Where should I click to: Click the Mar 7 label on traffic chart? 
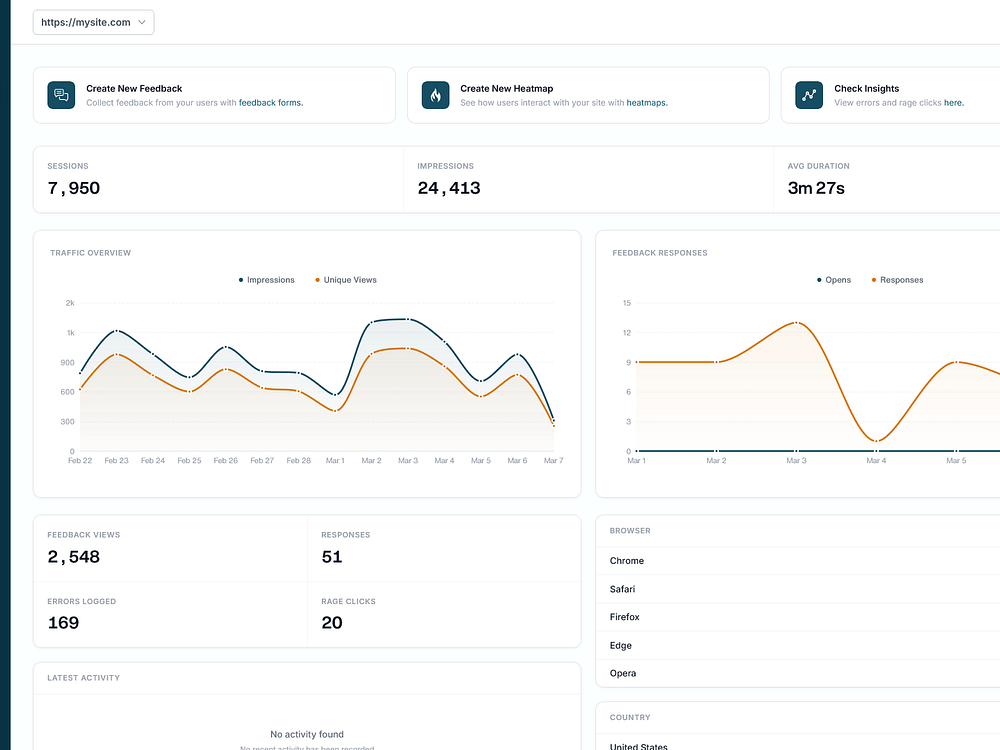(x=554, y=460)
